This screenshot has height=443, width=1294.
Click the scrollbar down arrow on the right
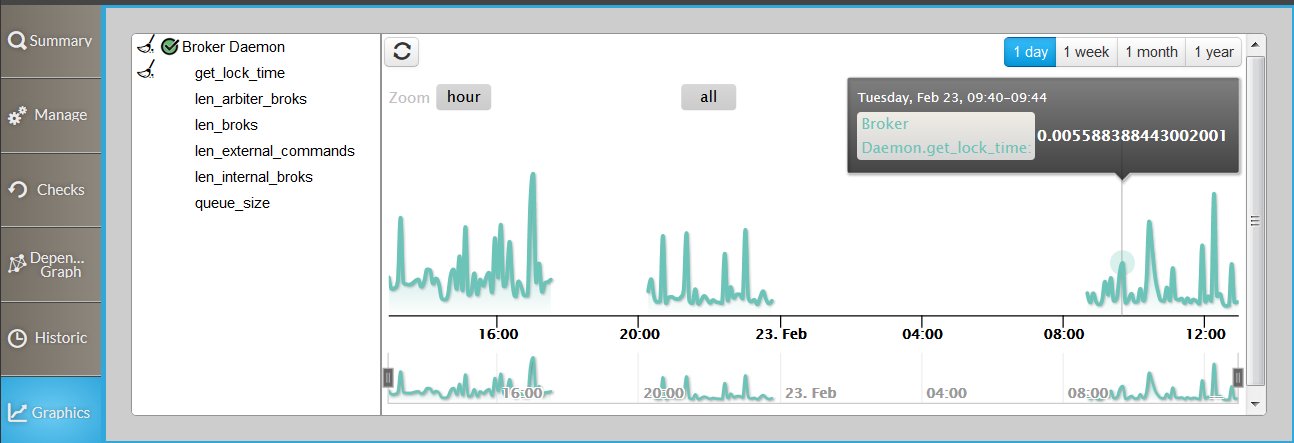pyautogui.click(x=1255, y=403)
